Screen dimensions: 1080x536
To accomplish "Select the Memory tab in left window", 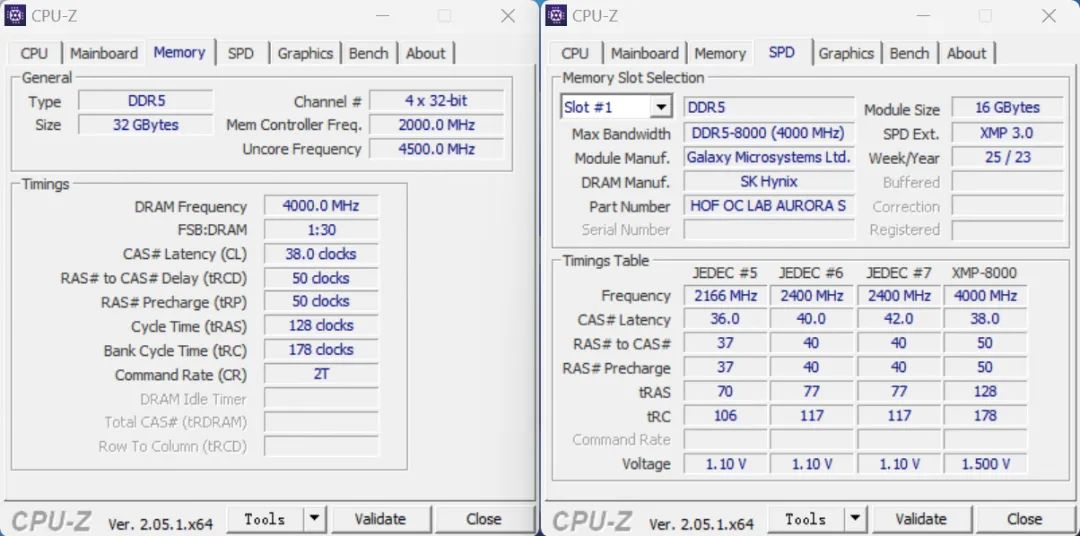I will click(180, 52).
